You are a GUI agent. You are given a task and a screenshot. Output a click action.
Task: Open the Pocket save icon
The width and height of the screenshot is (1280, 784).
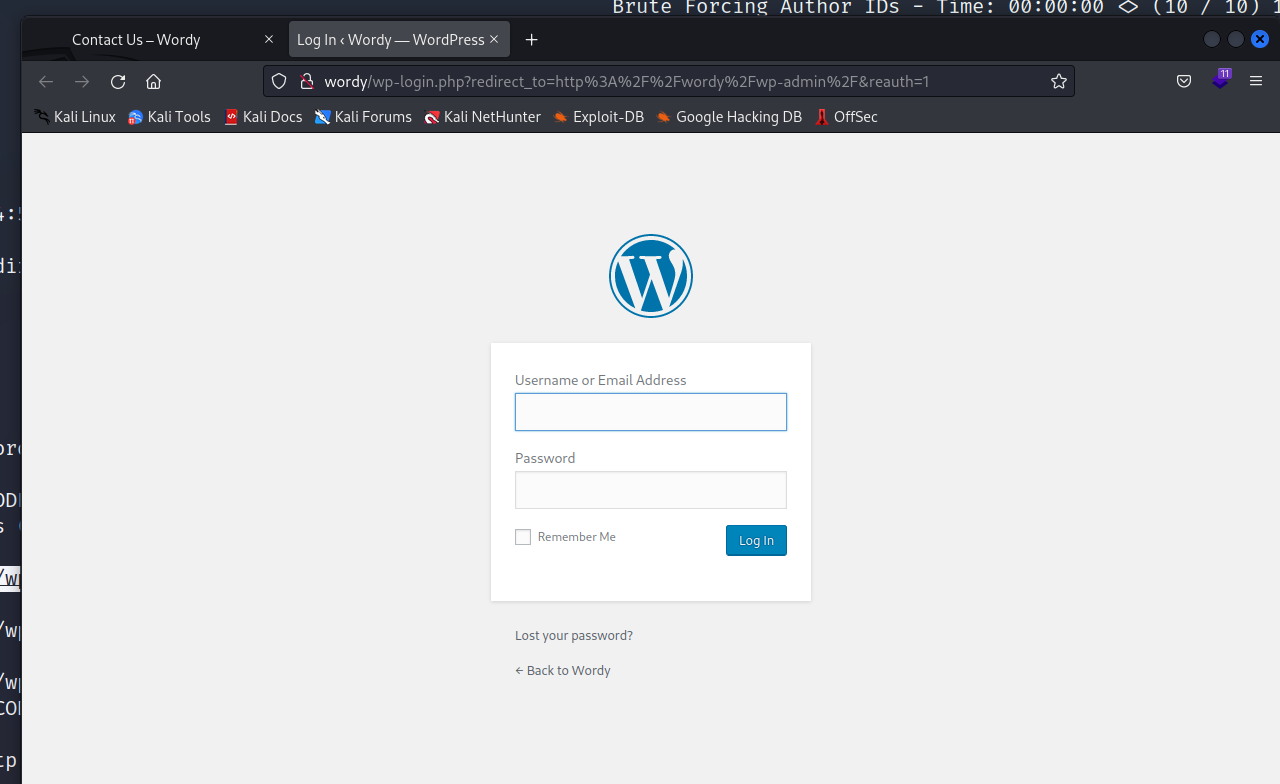(1184, 82)
